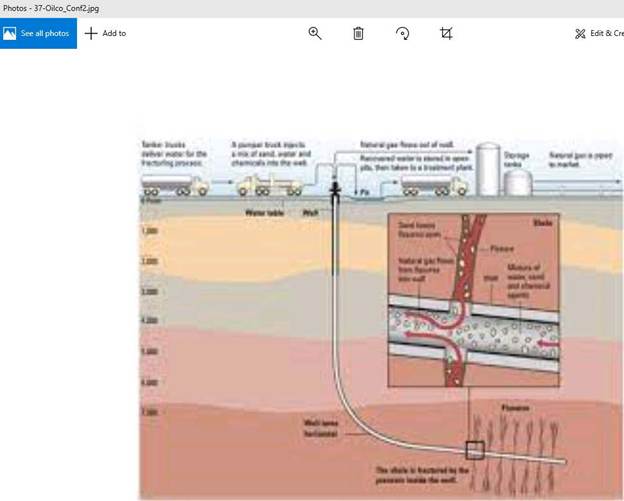624x501 pixels.
Task: Delete the photo using the trash icon
Action: (x=358, y=33)
